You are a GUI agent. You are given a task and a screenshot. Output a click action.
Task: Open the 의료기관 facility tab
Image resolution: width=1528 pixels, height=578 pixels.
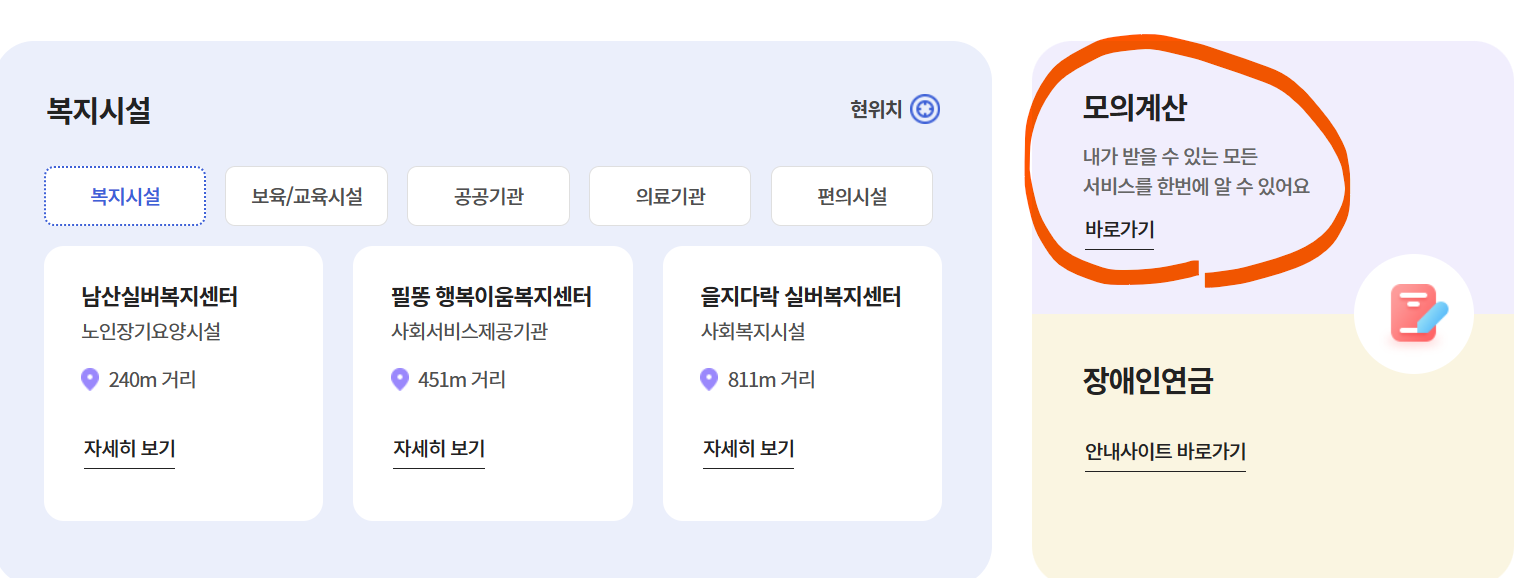click(x=670, y=196)
